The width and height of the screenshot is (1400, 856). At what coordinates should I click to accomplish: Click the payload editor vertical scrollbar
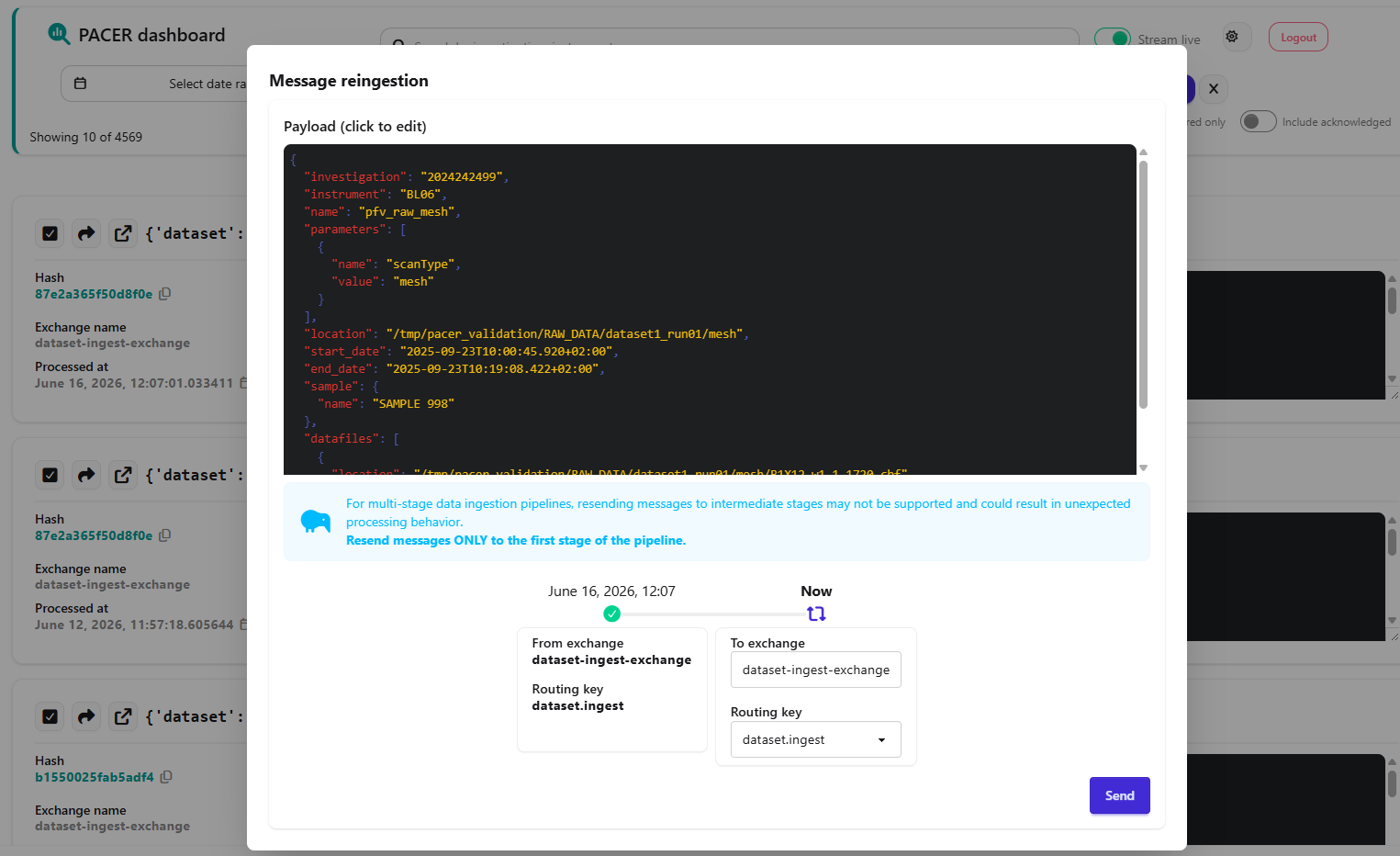coord(1143,285)
